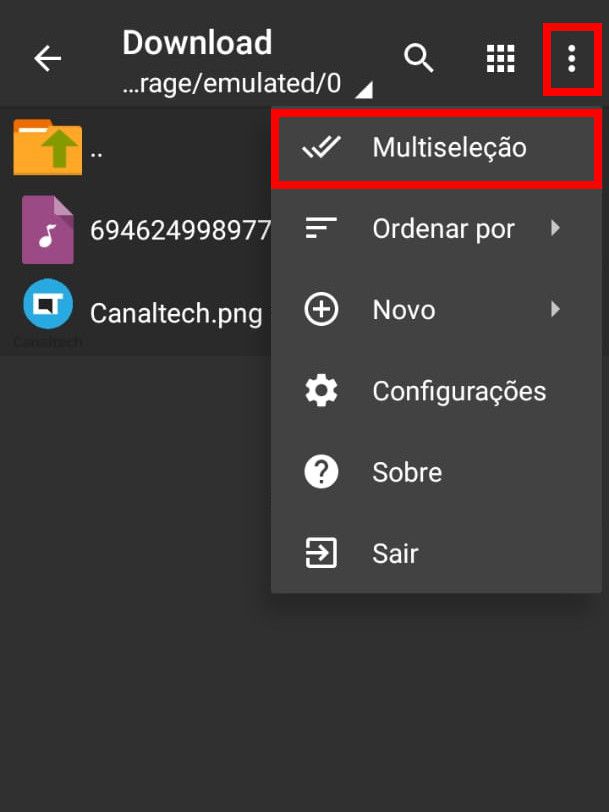
Task: Open the path dropdown triangle
Action: point(364,90)
